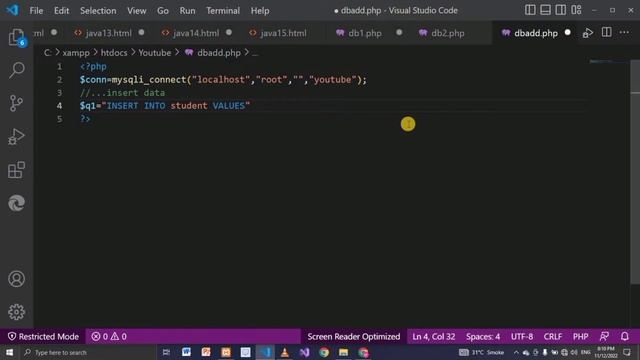
Task: Click the unsaved dot on java14.html tab
Action: coord(229,32)
